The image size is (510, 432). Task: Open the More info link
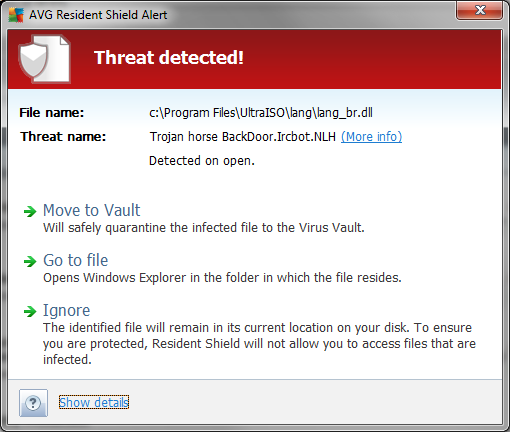pos(371,137)
